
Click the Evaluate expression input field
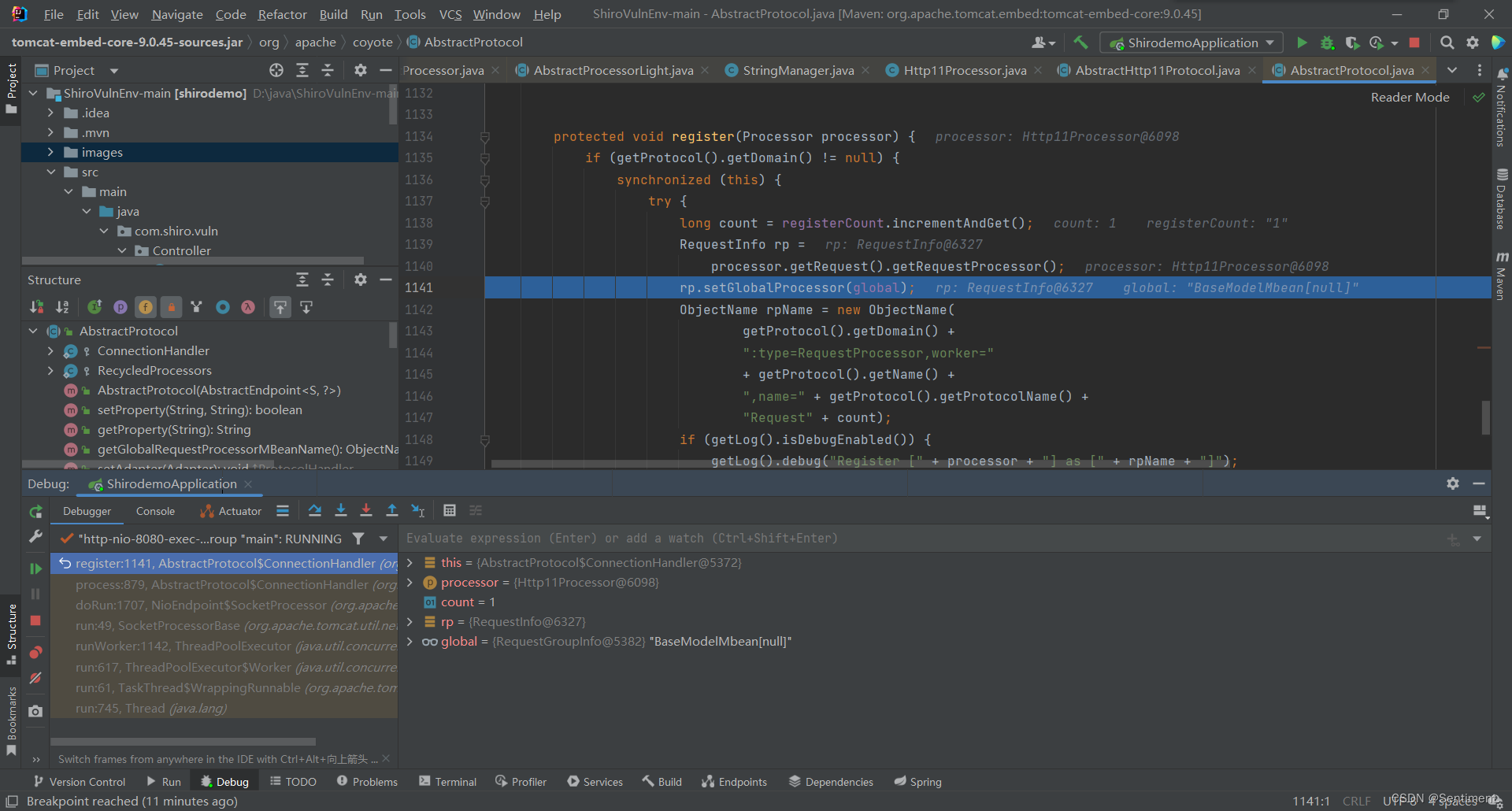pyautogui.click(x=921, y=539)
